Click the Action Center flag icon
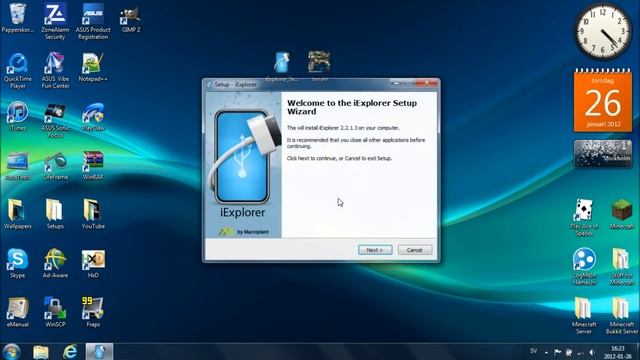This screenshot has width=640, height=360. [558, 352]
